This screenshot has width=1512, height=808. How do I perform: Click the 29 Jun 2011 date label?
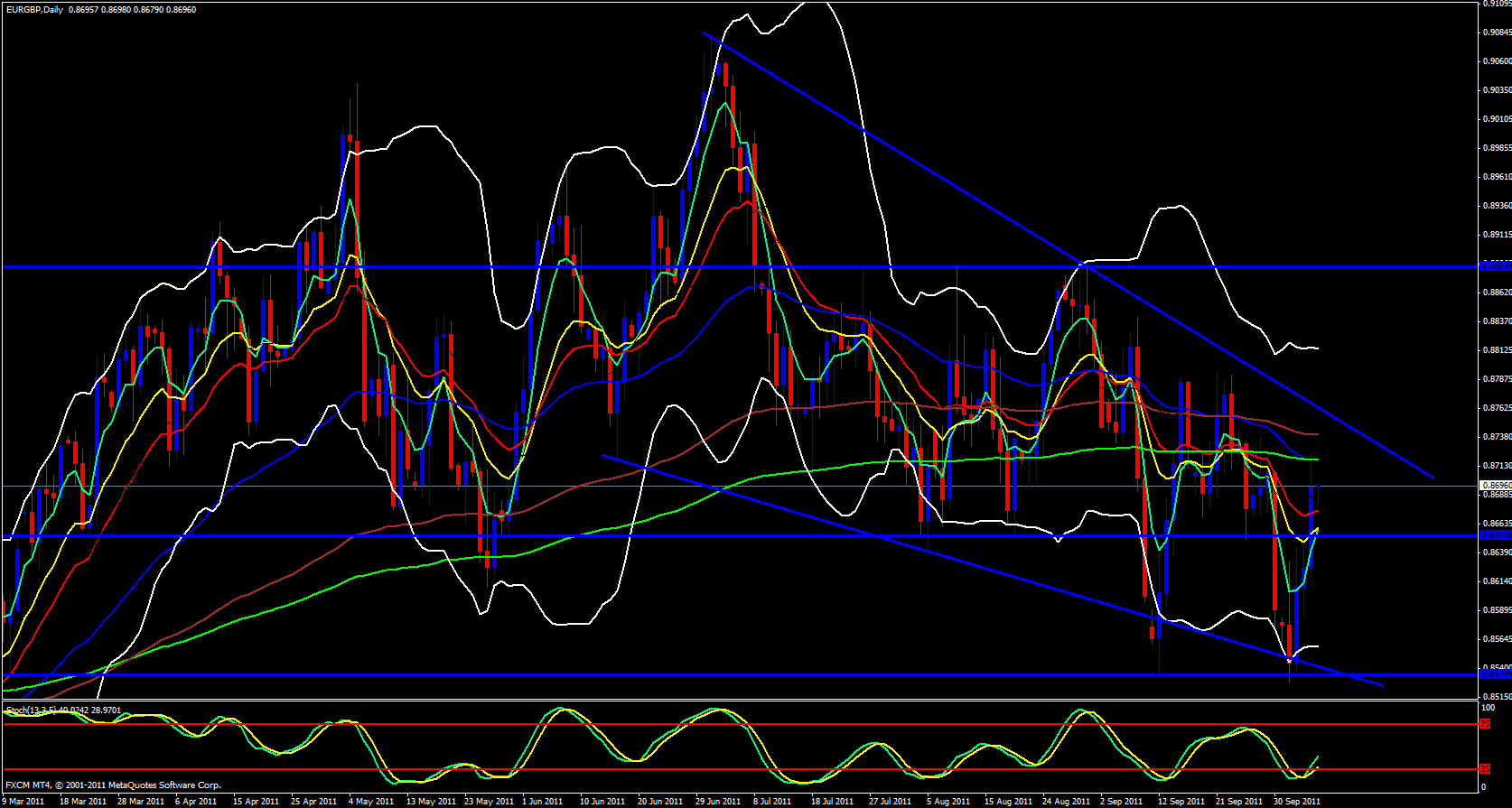718,801
